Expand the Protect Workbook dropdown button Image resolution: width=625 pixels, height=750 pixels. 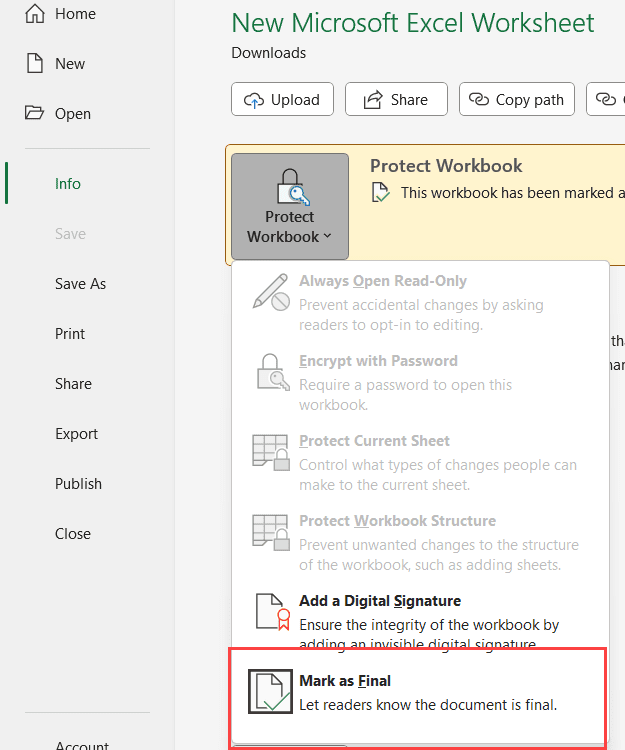point(289,206)
